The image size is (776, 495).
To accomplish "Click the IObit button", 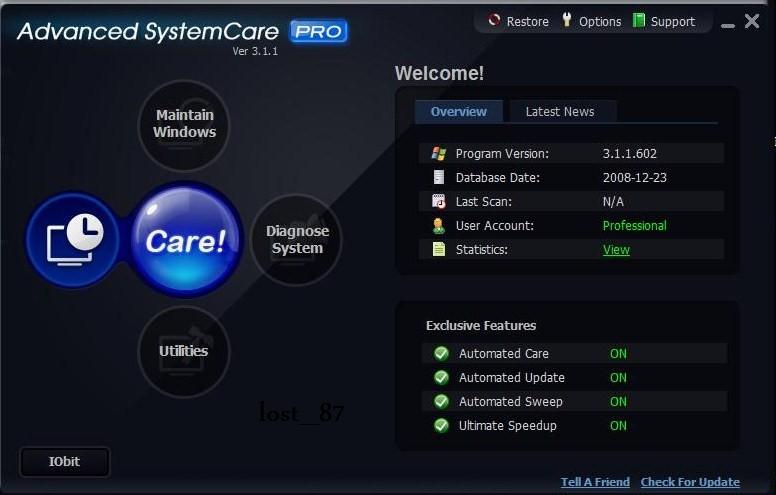I will pyautogui.click(x=64, y=462).
